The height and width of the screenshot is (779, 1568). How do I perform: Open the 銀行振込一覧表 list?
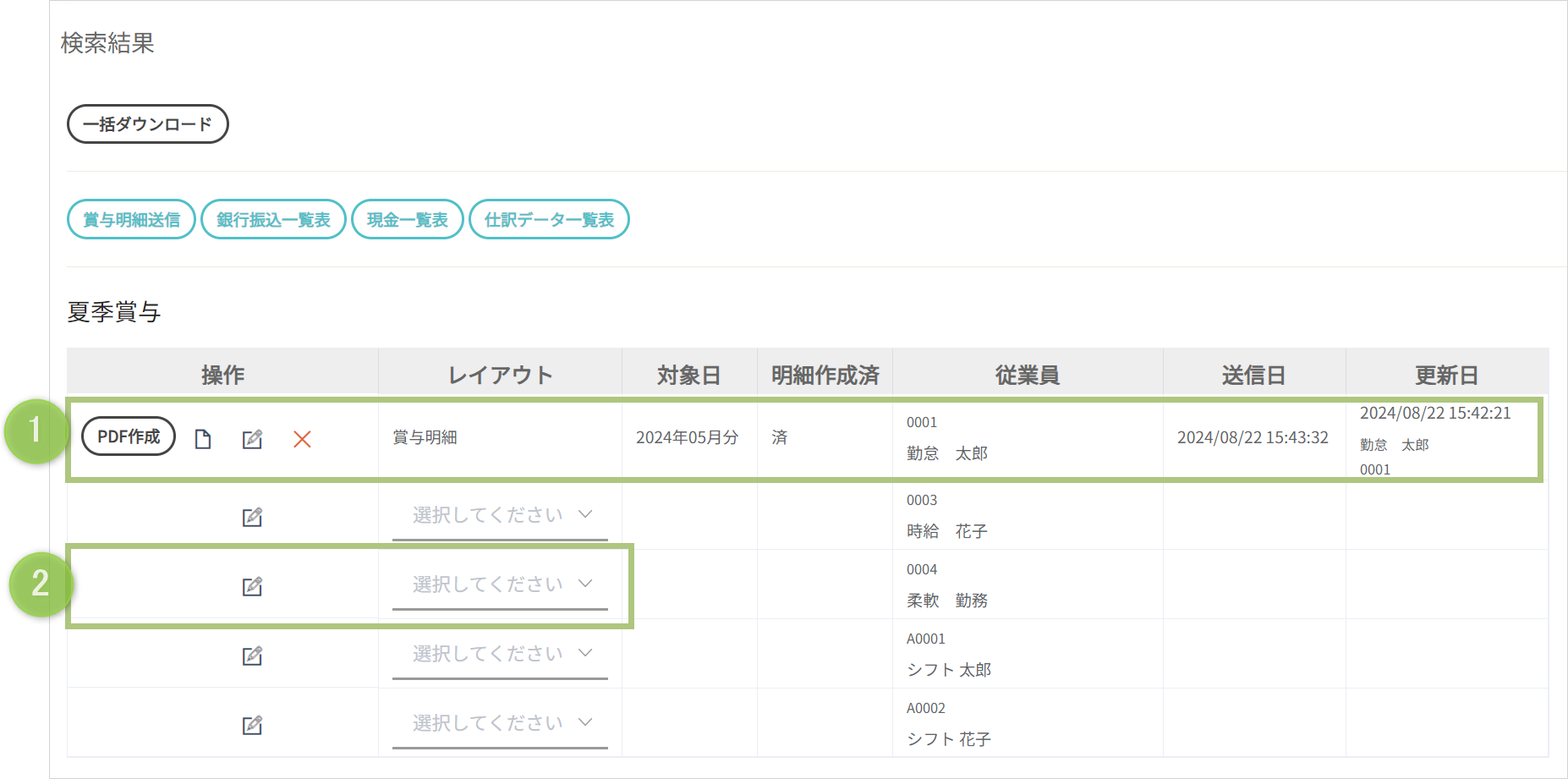273,220
